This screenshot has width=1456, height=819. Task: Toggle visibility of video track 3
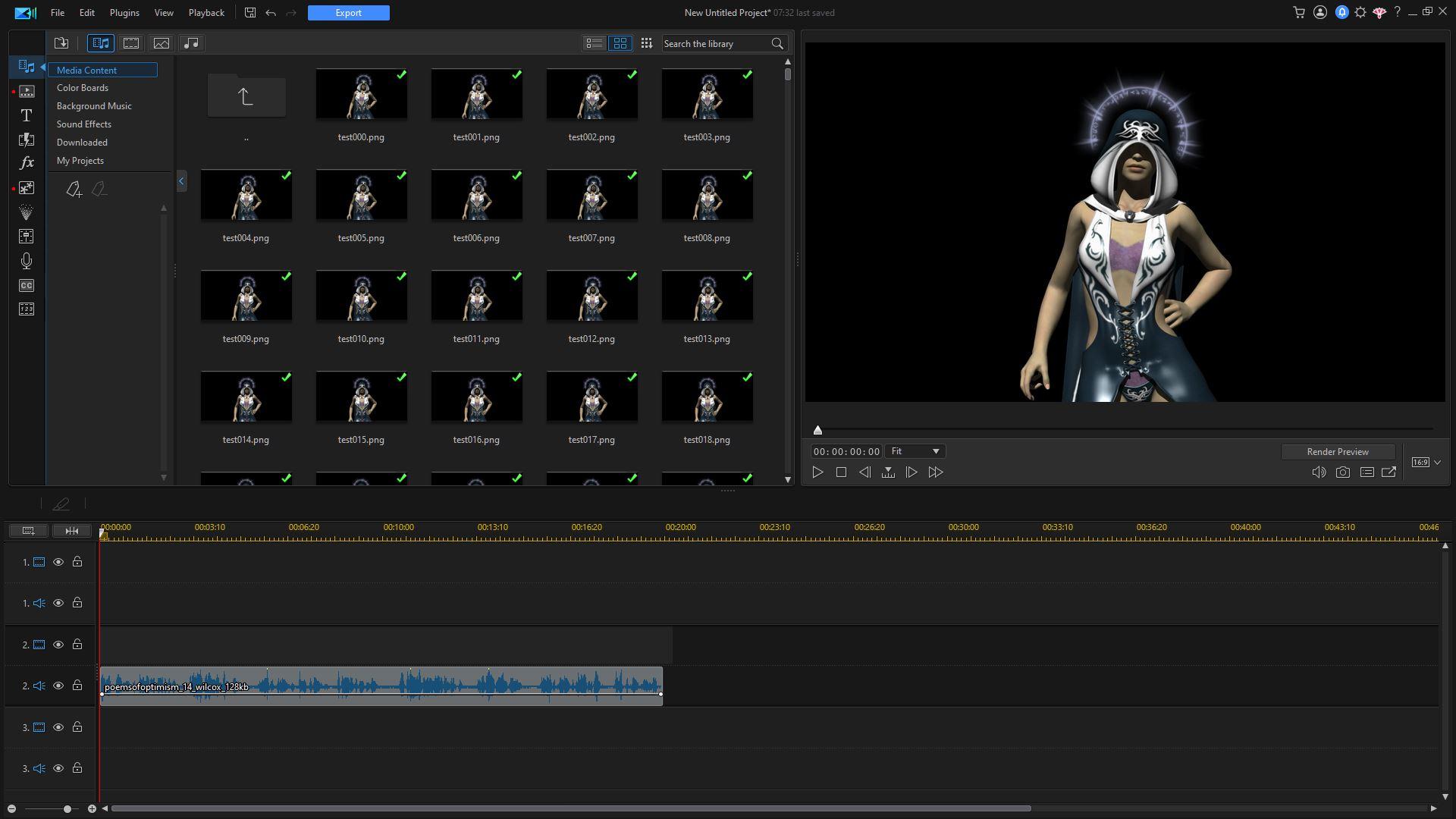58,727
